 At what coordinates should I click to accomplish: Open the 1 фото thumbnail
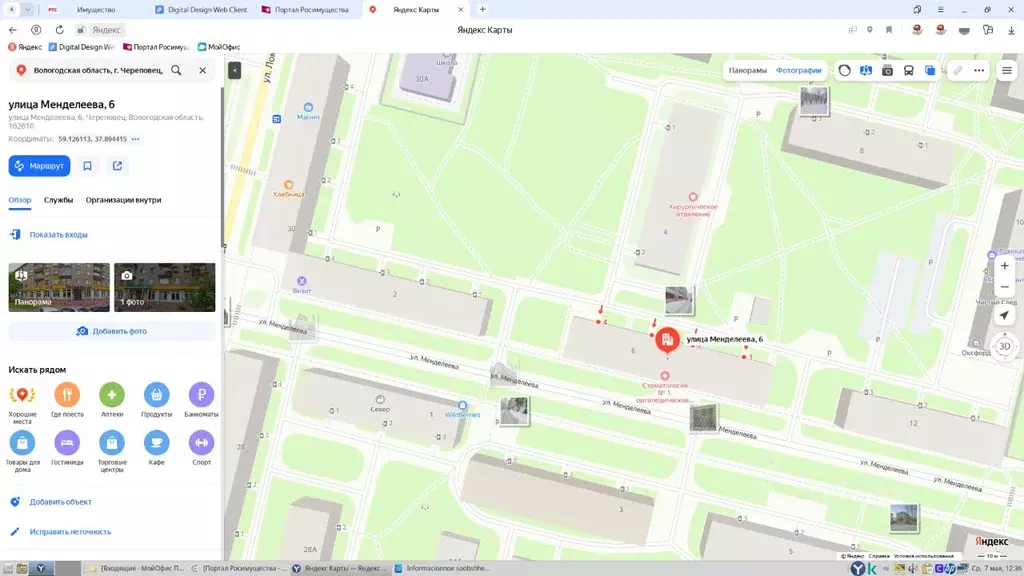click(x=165, y=287)
